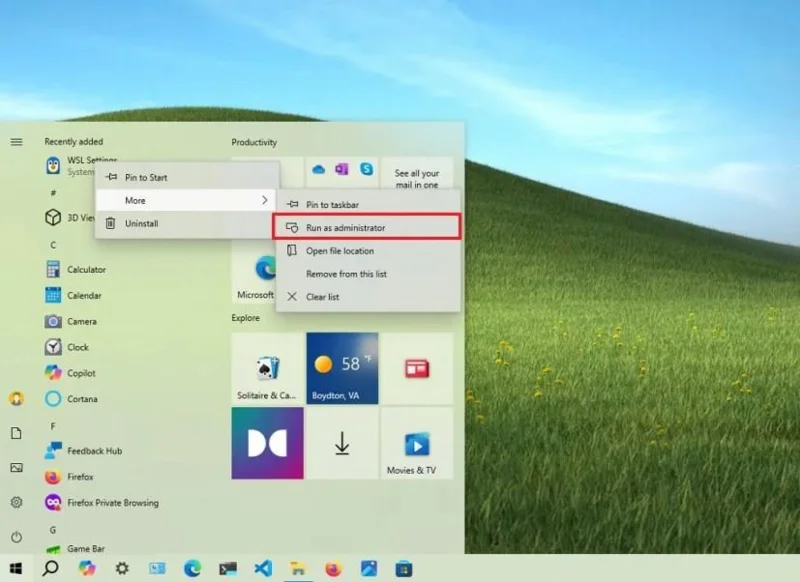800x582 pixels.
Task: Jump via letter C header
Action: (x=53, y=245)
